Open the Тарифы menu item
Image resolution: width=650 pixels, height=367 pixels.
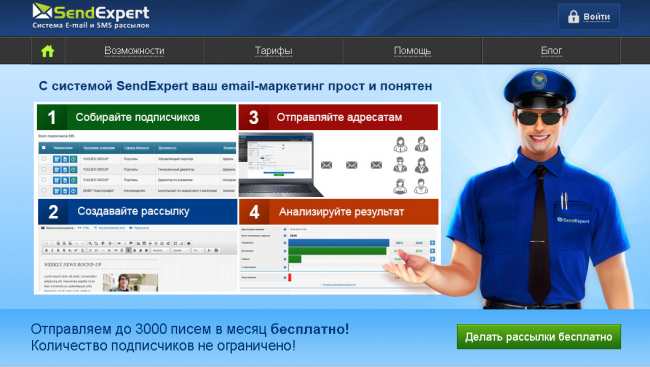(274, 51)
